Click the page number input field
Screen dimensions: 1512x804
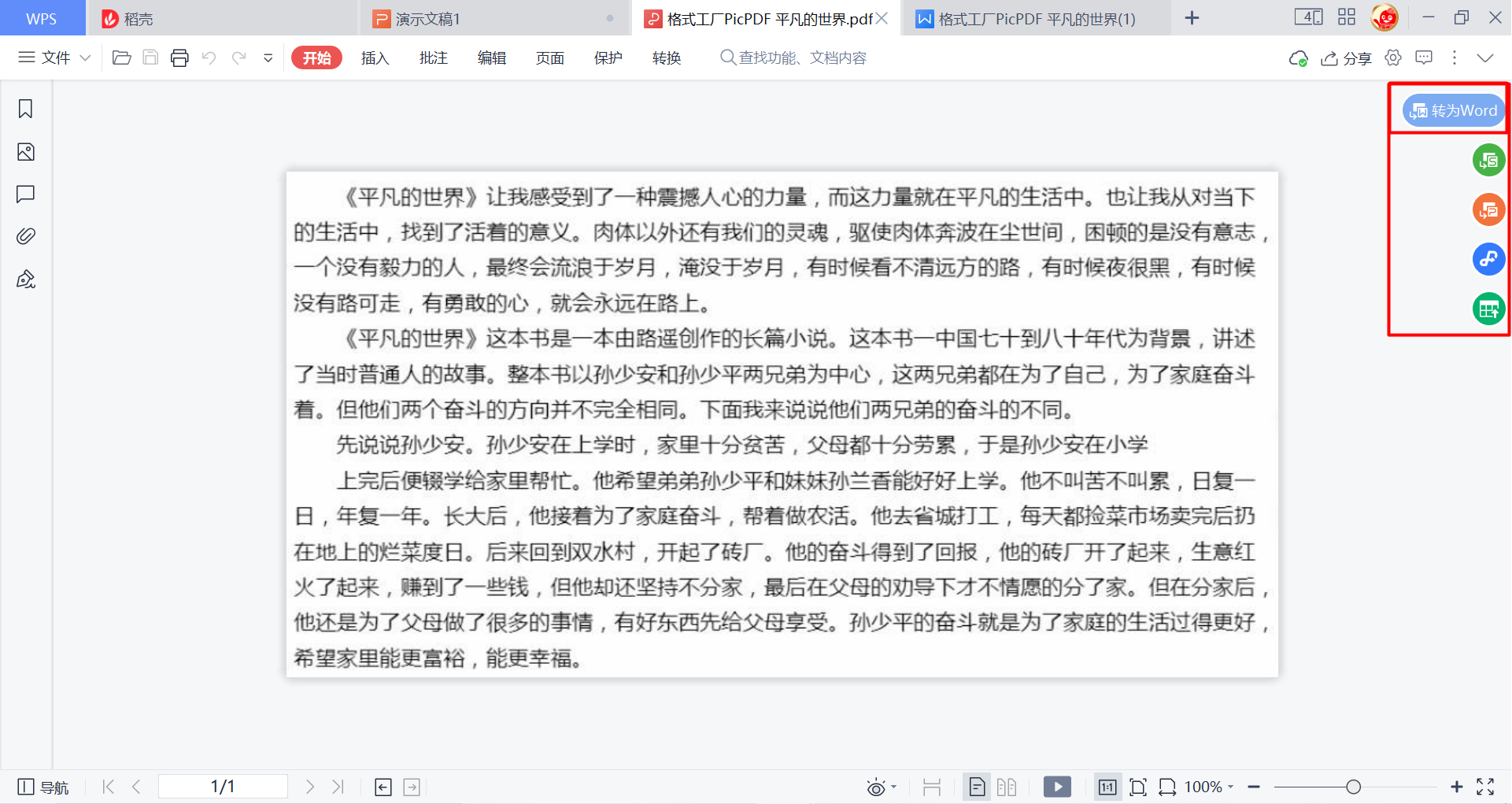pyautogui.click(x=223, y=787)
